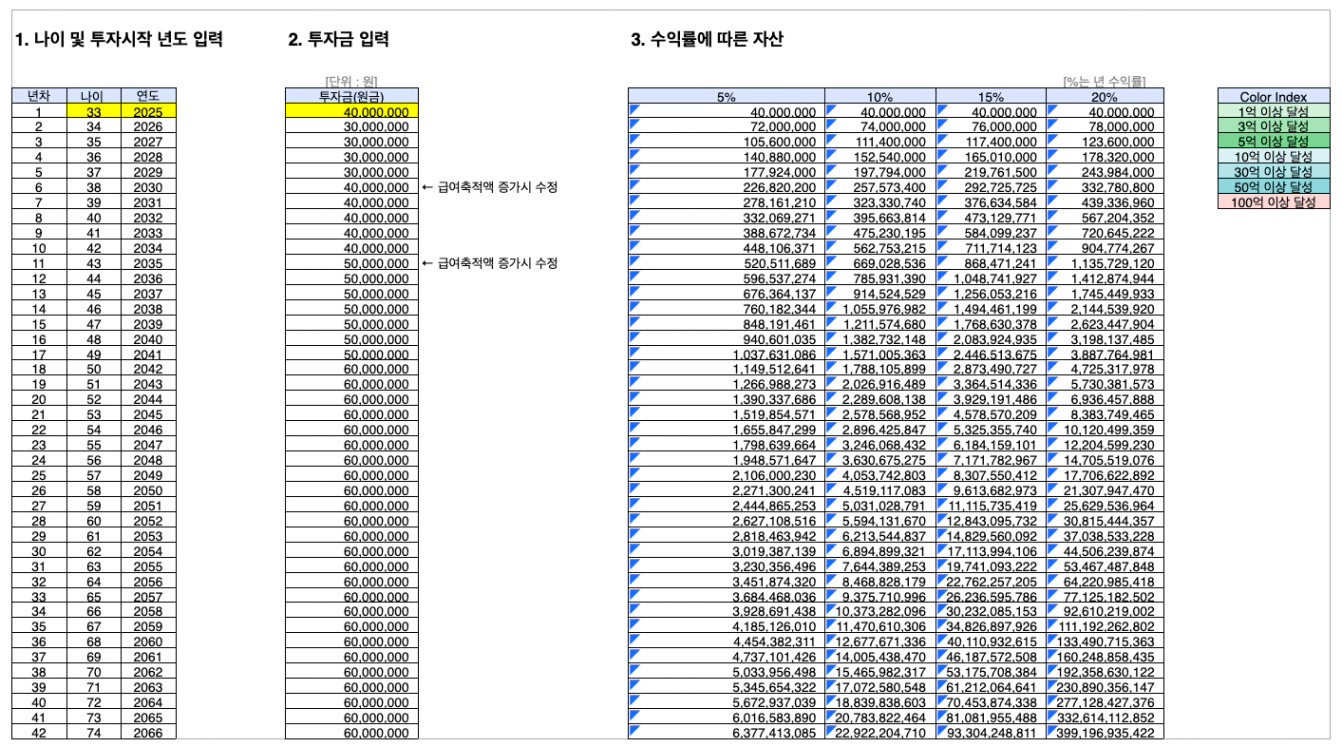Click the cell showing 152,540,000
The width and height of the screenshot is (1342, 747).
tap(879, 157)
